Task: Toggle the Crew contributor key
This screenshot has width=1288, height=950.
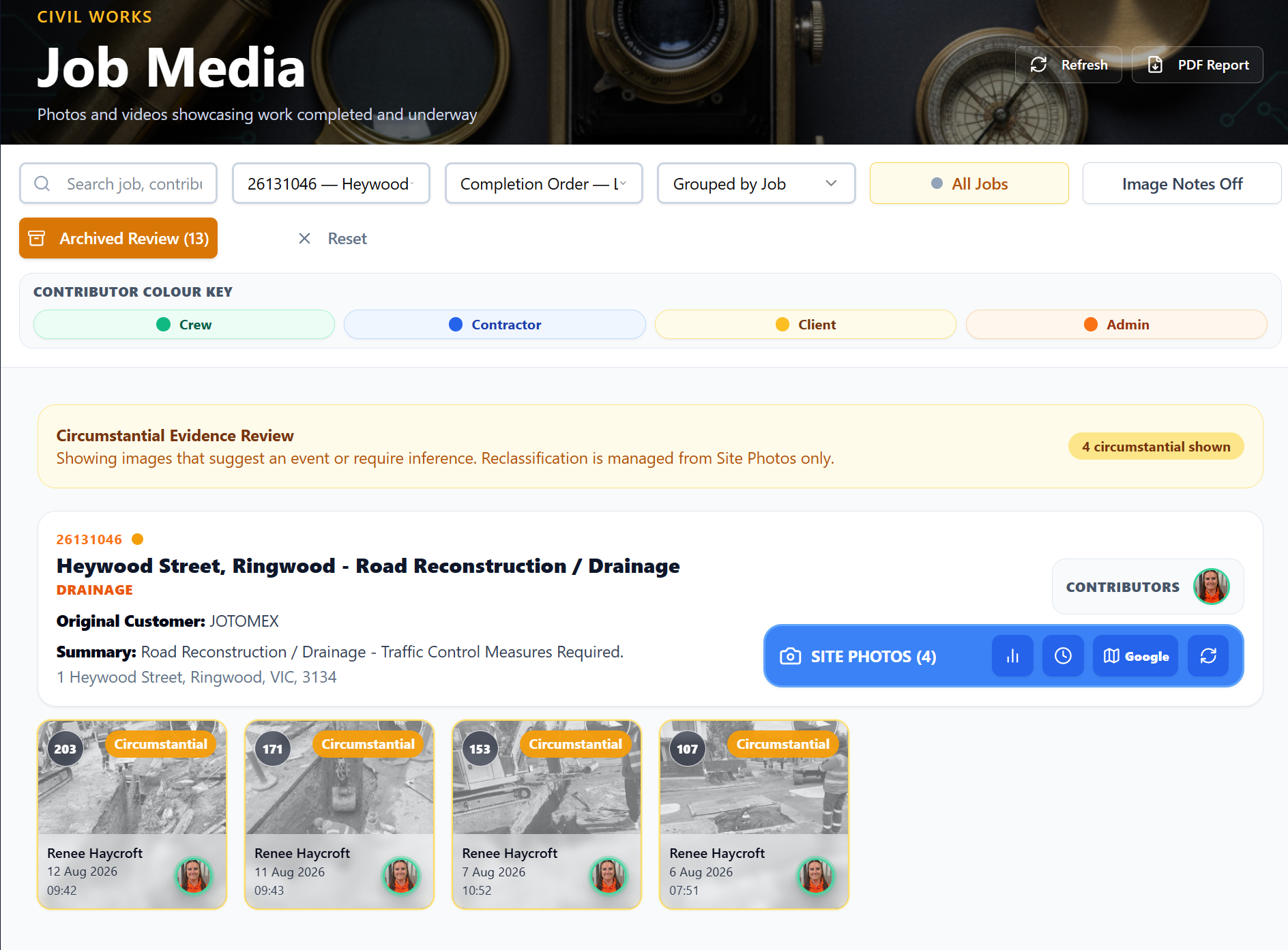Action: click(184, 325)
